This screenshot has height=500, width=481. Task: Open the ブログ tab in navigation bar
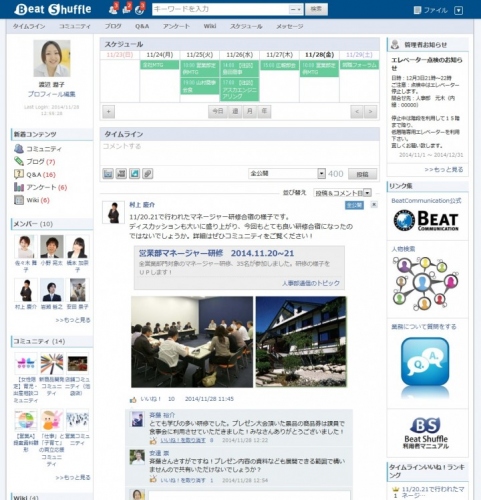point(113,26)
